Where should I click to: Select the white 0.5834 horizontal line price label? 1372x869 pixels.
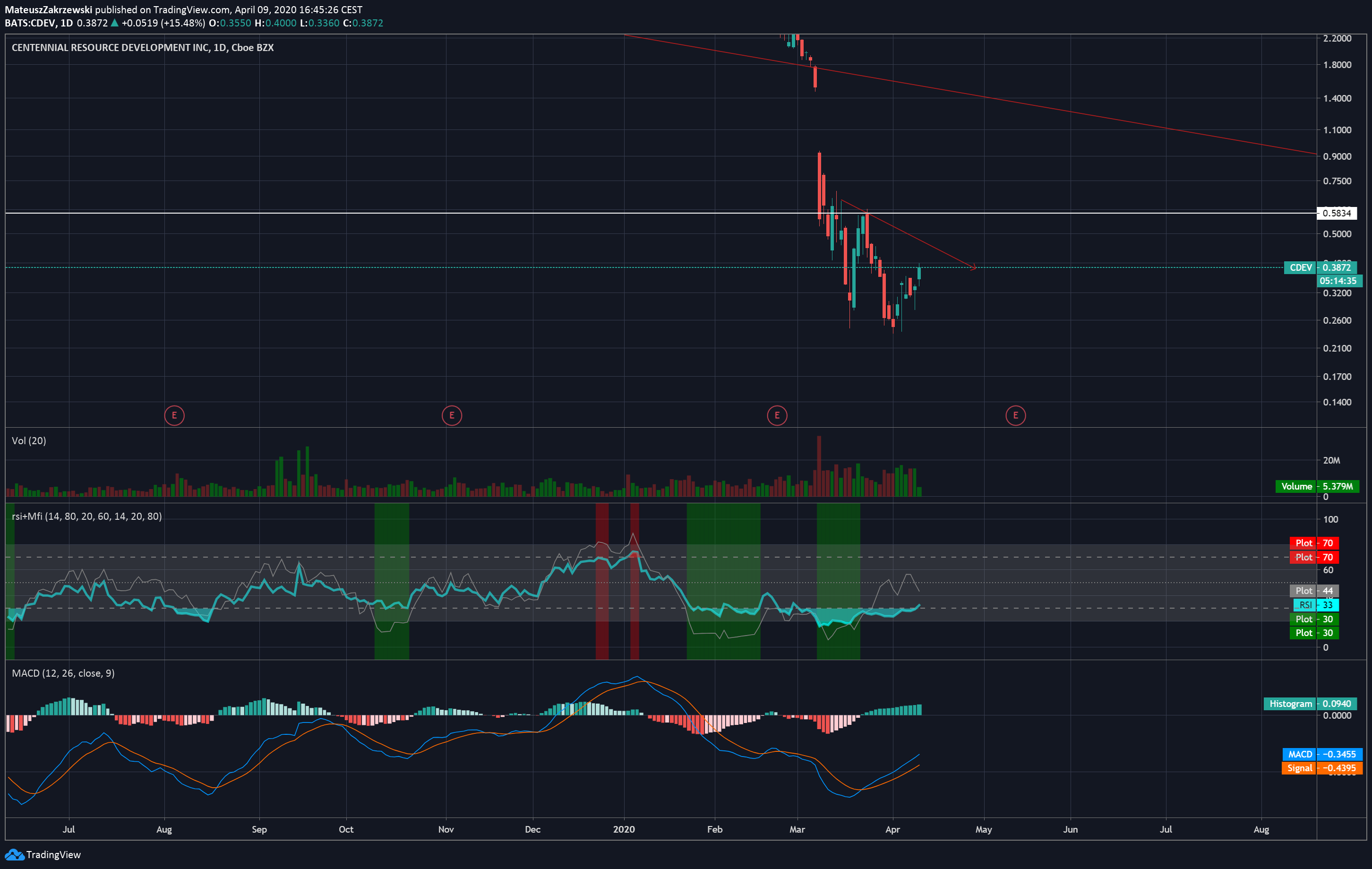click(x=1337, y=213)
